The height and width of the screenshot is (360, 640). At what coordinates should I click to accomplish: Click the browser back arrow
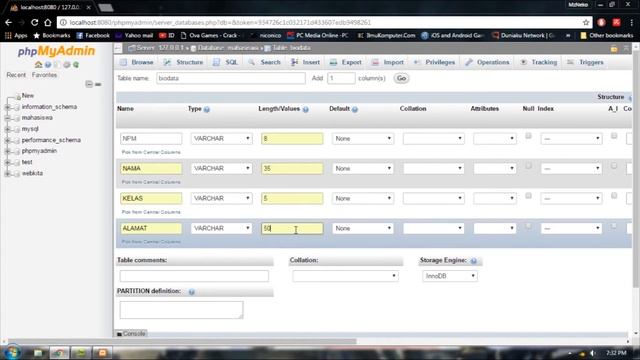click(x=9, y=22)
